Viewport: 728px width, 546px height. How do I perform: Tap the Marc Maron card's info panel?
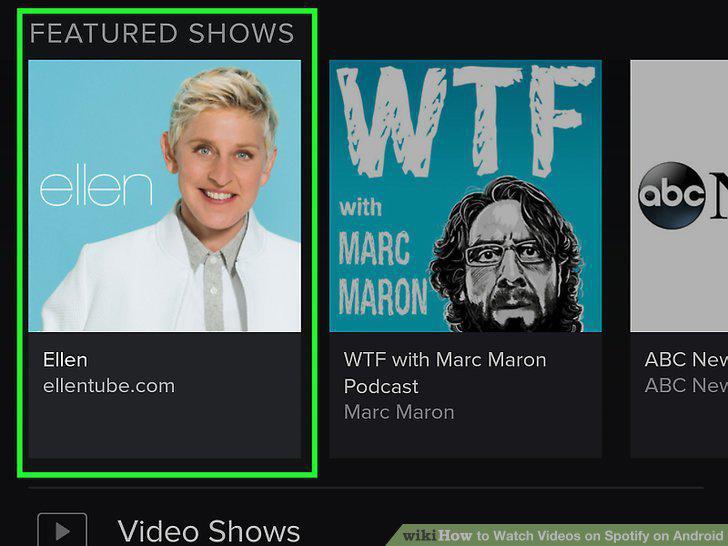point(465,395)
